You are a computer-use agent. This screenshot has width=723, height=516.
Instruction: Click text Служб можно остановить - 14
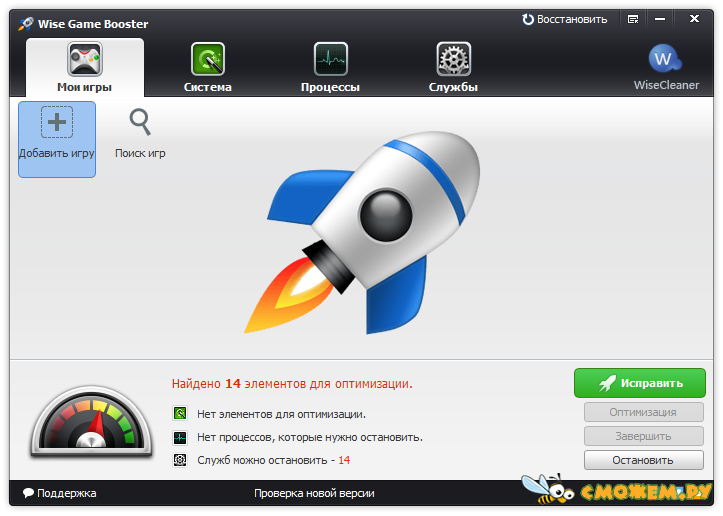[273, 460]
